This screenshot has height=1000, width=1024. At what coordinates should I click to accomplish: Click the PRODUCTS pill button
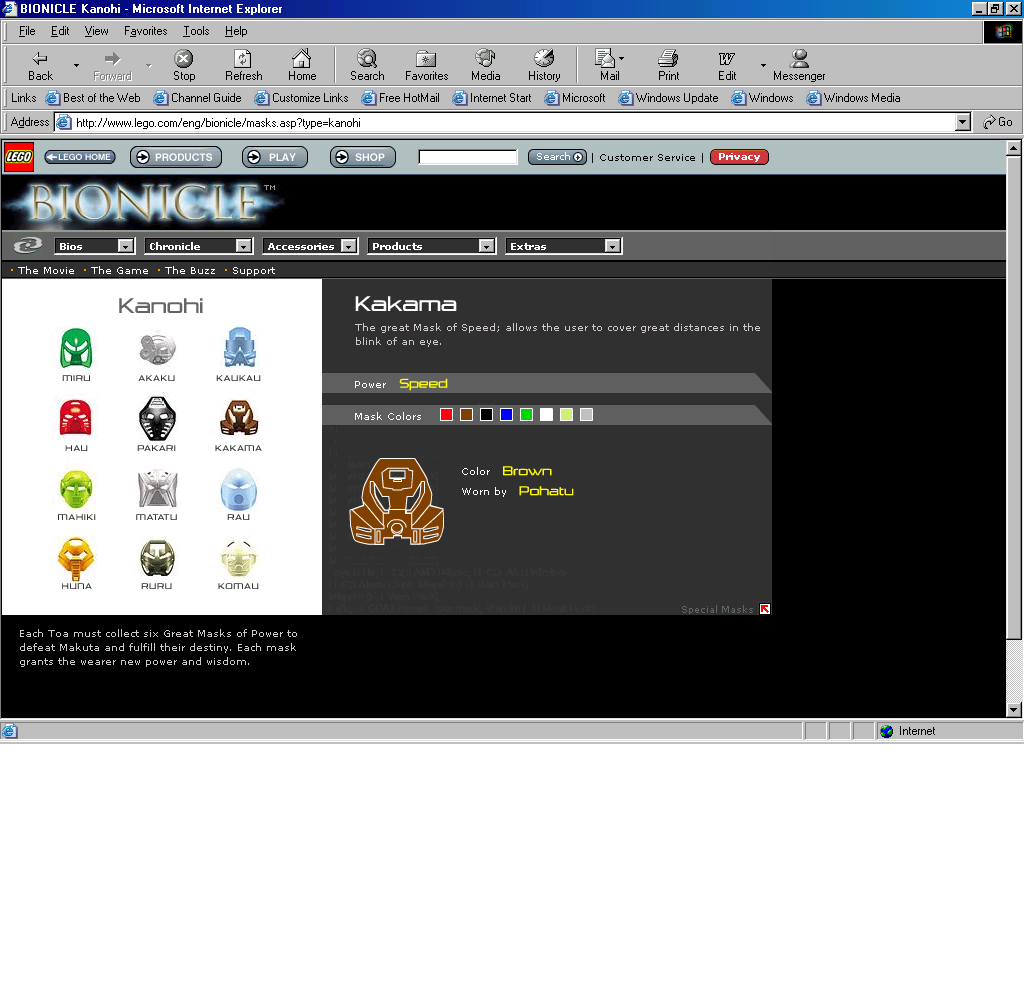(x=176, y=157)
